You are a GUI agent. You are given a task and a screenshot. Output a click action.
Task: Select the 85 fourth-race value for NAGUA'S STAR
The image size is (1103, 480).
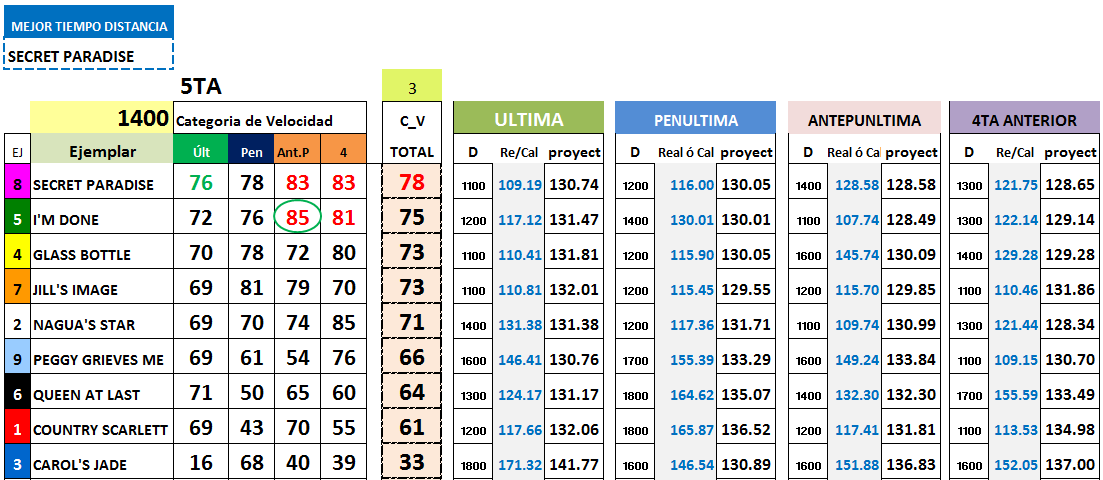click(x=343, y=323)
